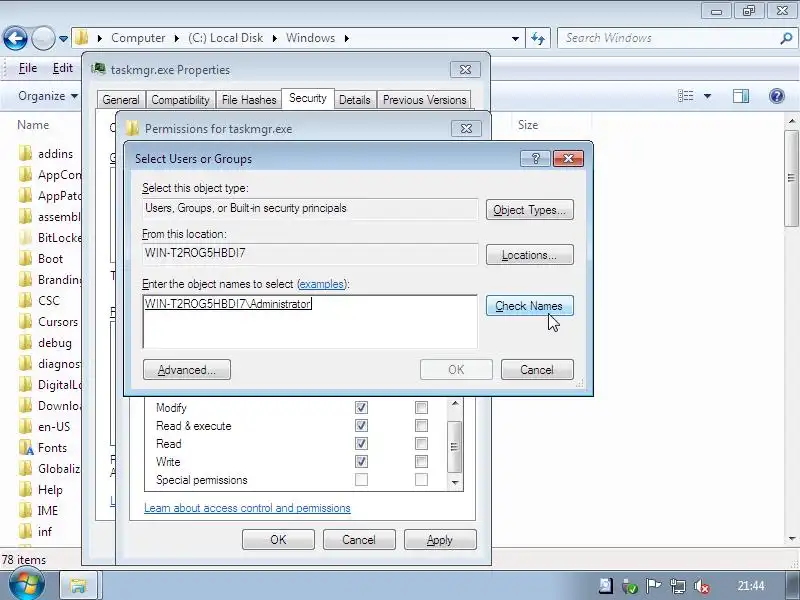Open the File menu in Explorer
The height and width of the screenshot is (600, 800).
(28, 68)
